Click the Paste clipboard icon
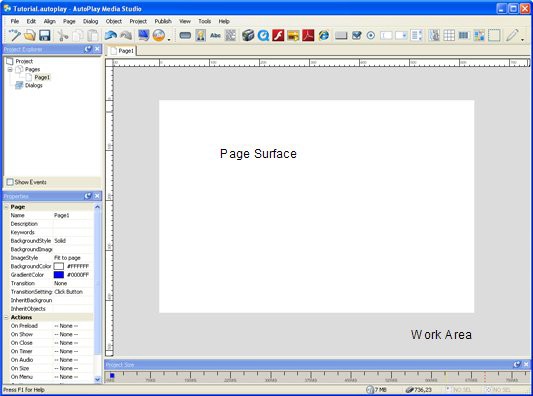Screen dimensions: 533x396 tap(93, 35)
